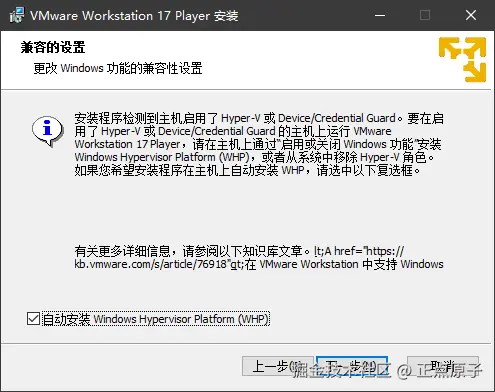Click the 上一步 (Back) button
495x392 pixels.
click(277, 366)
